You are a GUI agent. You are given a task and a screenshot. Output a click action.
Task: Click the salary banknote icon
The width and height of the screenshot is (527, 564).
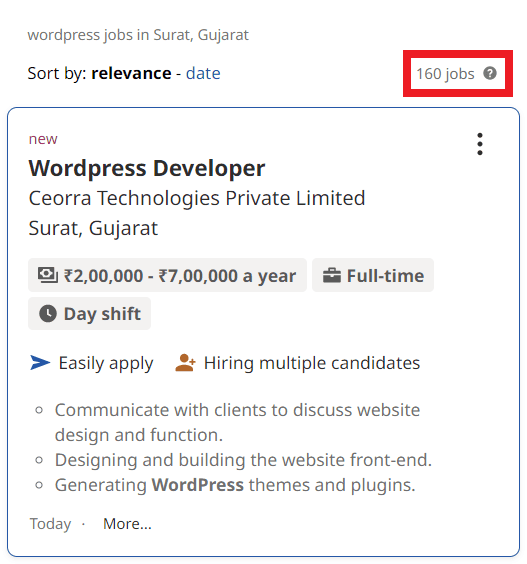coord(47,275)
